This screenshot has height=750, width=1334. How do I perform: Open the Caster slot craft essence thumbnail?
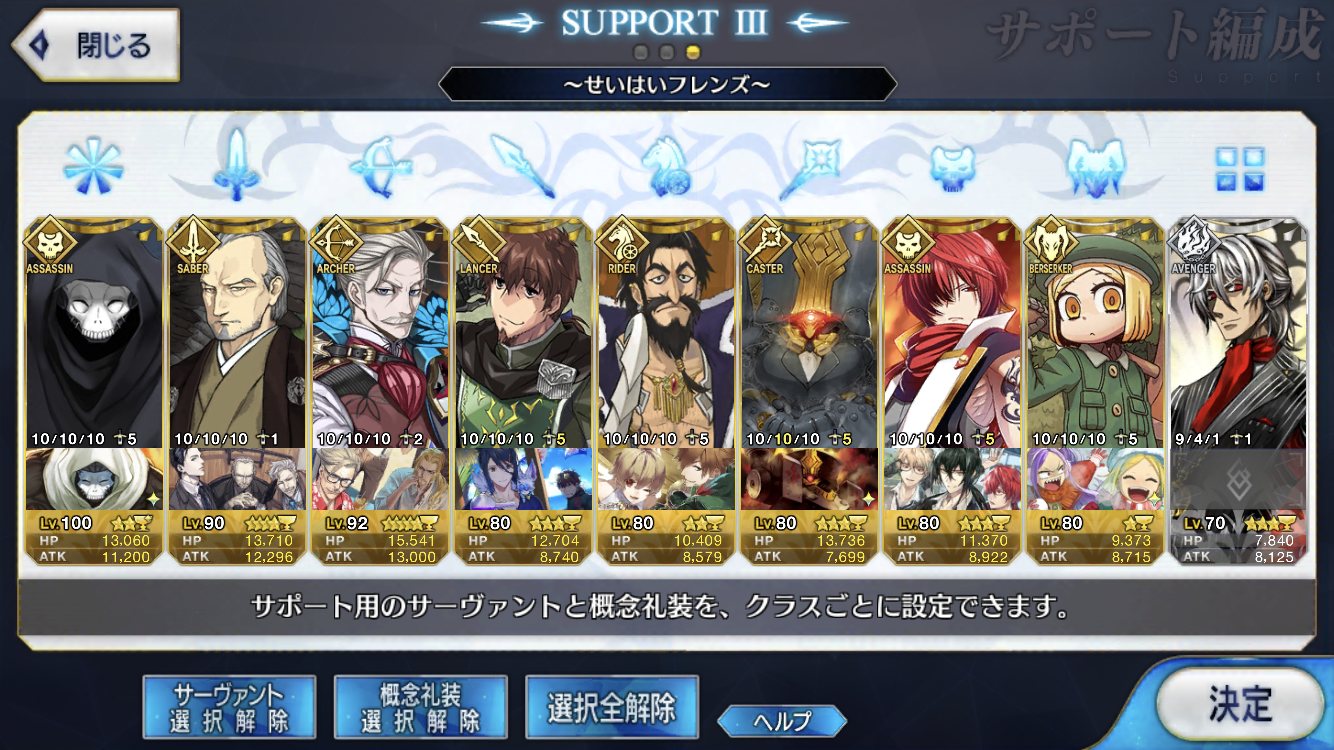[808, 479]
